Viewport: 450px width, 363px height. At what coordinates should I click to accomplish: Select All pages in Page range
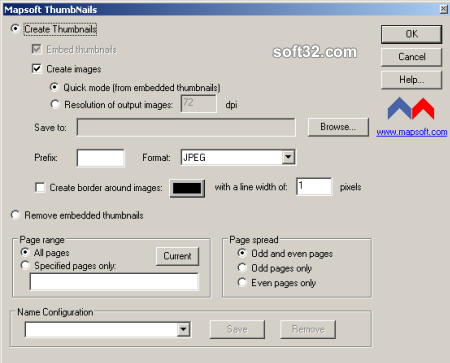pos(25,252)
